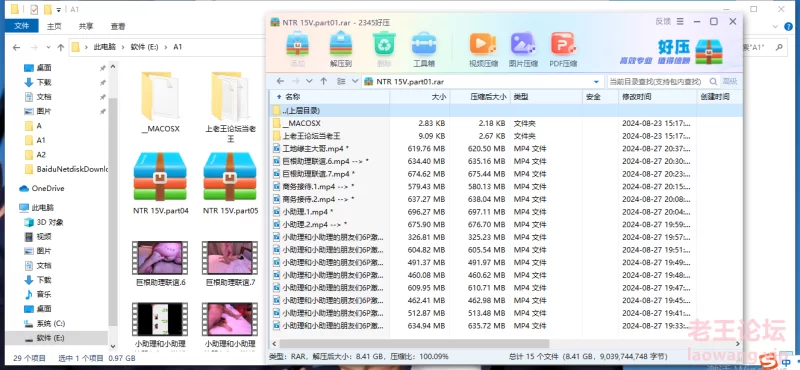Open the 好压 hamburger menu icon
Image resolution: width=800 pixels, height=370 pixels.
pyautogui.click(x=680, y=21)
